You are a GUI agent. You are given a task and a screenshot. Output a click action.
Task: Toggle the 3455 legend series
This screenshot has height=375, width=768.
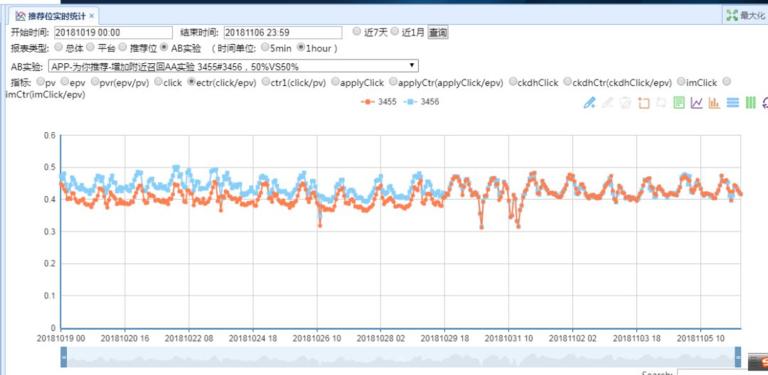pyautogui.click(x=379, y=102)
